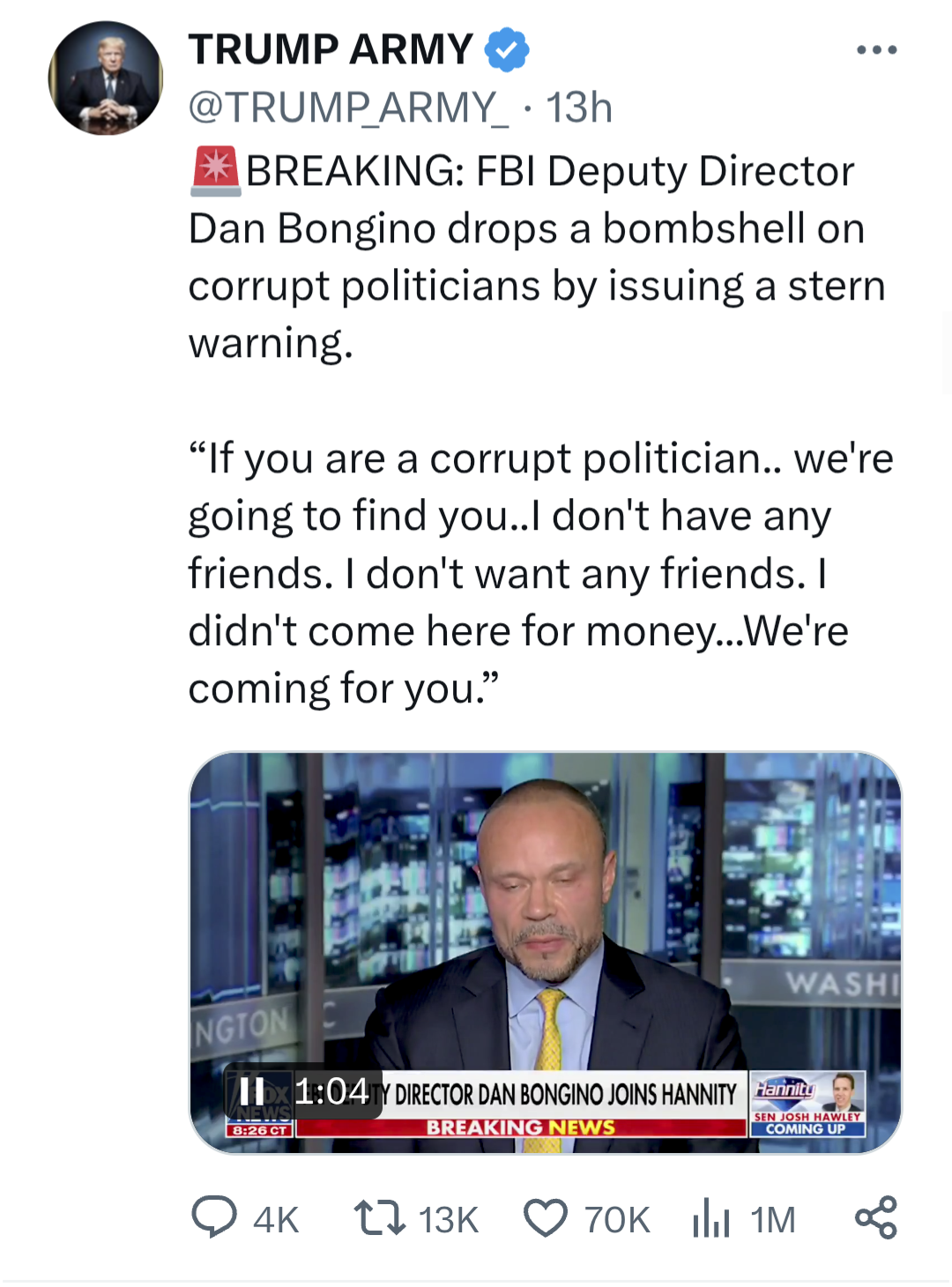
Task: Tap the repost arrows icon
Action: [x=379, y=1218]
